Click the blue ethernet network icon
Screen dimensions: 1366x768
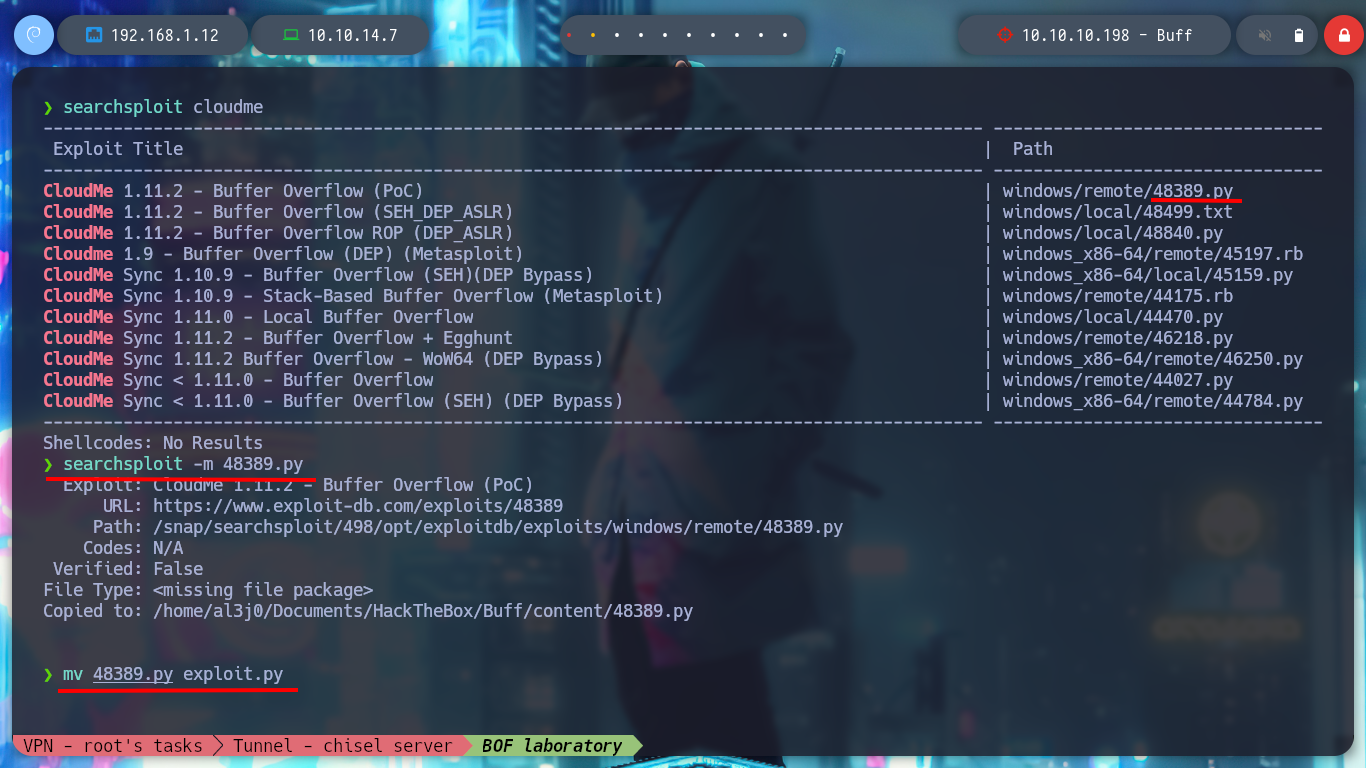pos(94,35)
